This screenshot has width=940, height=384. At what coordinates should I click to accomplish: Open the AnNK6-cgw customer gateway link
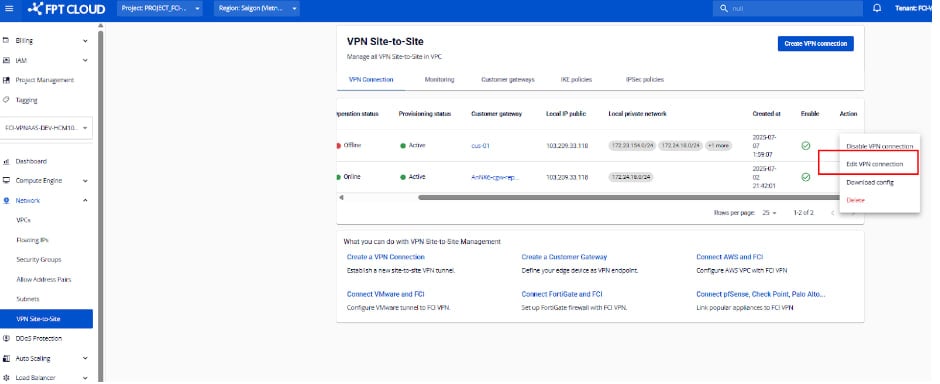pos(495,177)
